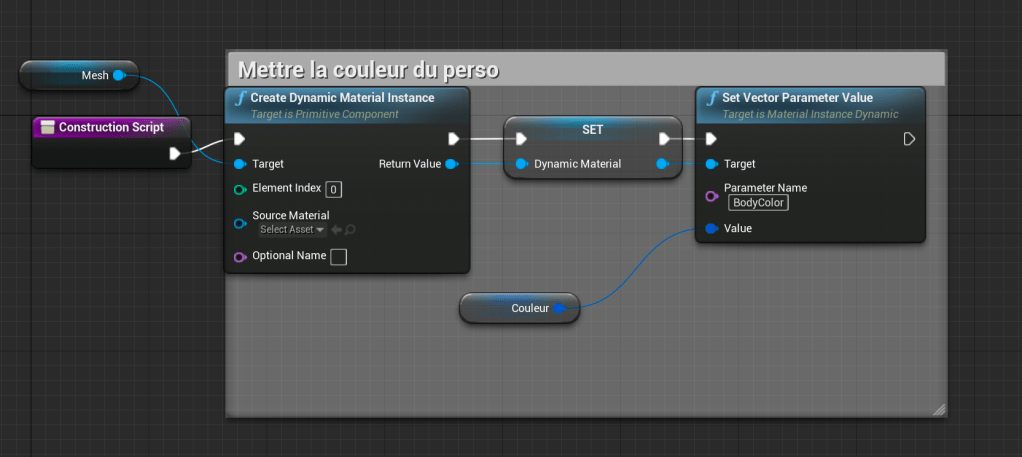Click Return Value pin on Create Dynamic Material Instance
The width and height of the screenshot is (1022, 457).
[x=450, y=164]
